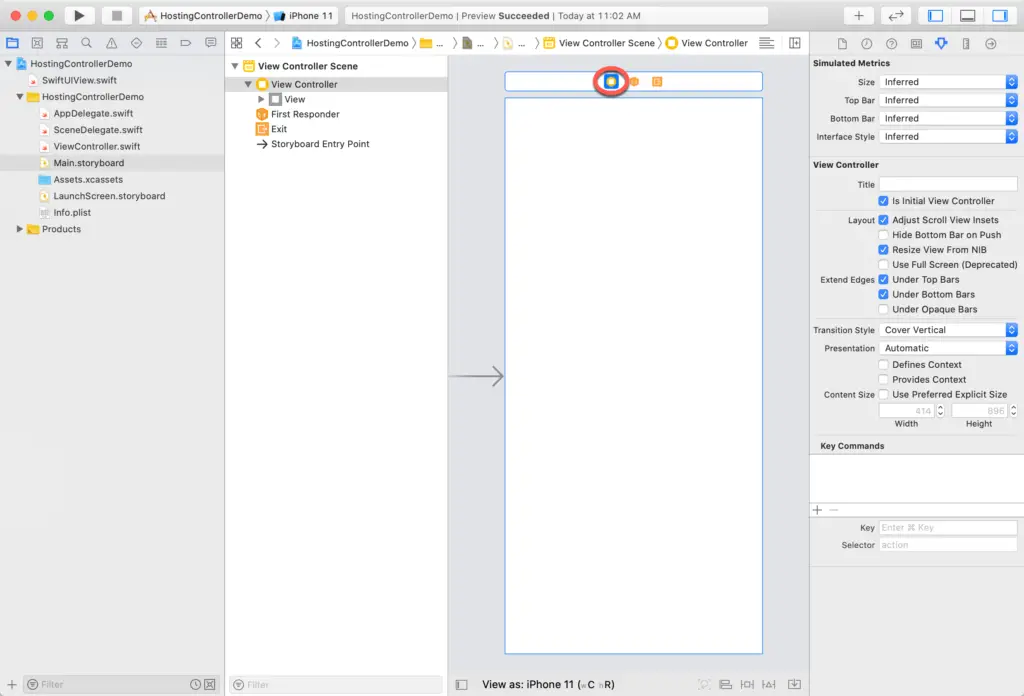Enable Under Opaque Bars checkbox
This screenshot has width=1024, height=696.
click(883, 309)
